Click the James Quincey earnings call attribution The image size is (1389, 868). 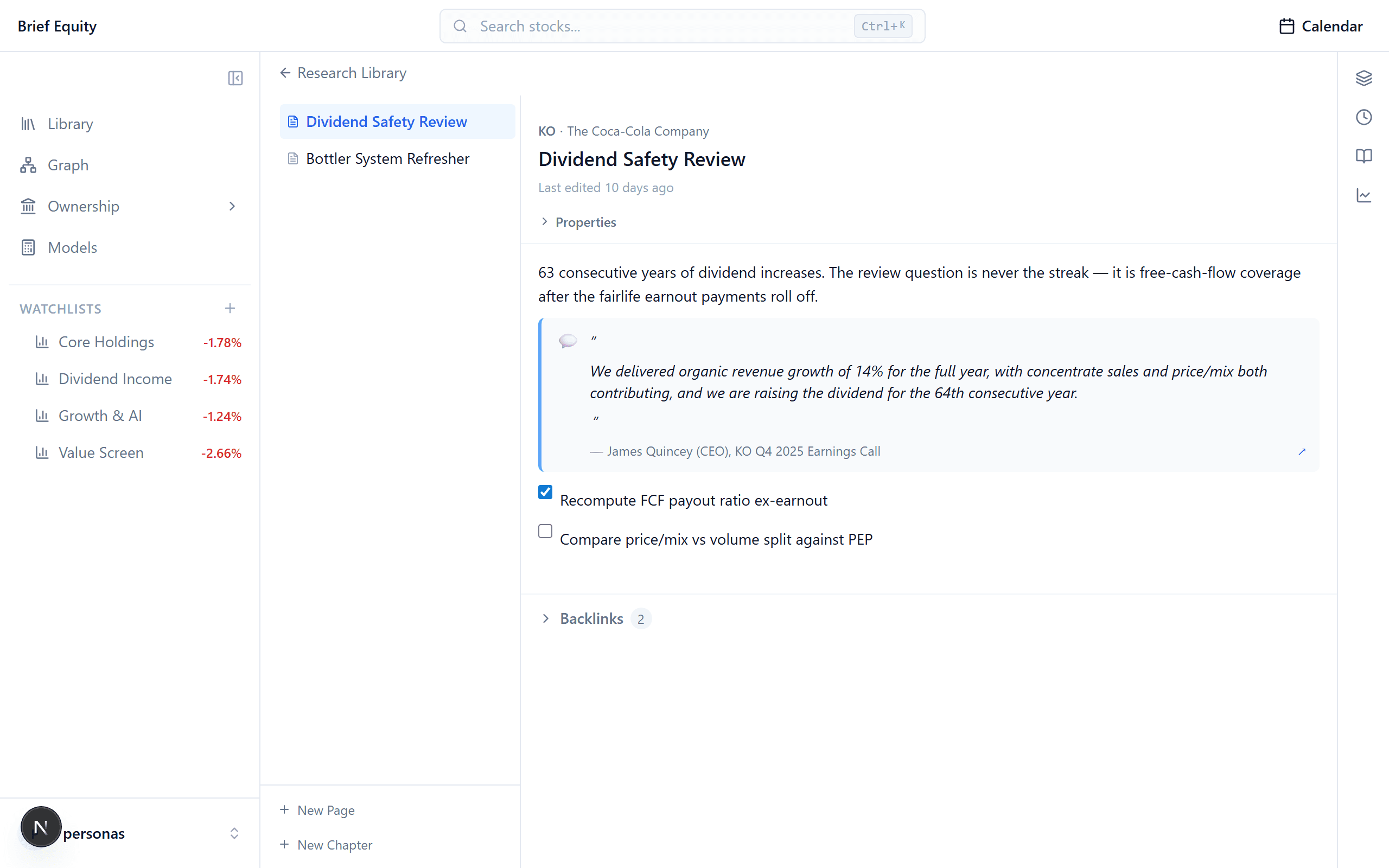735,451
